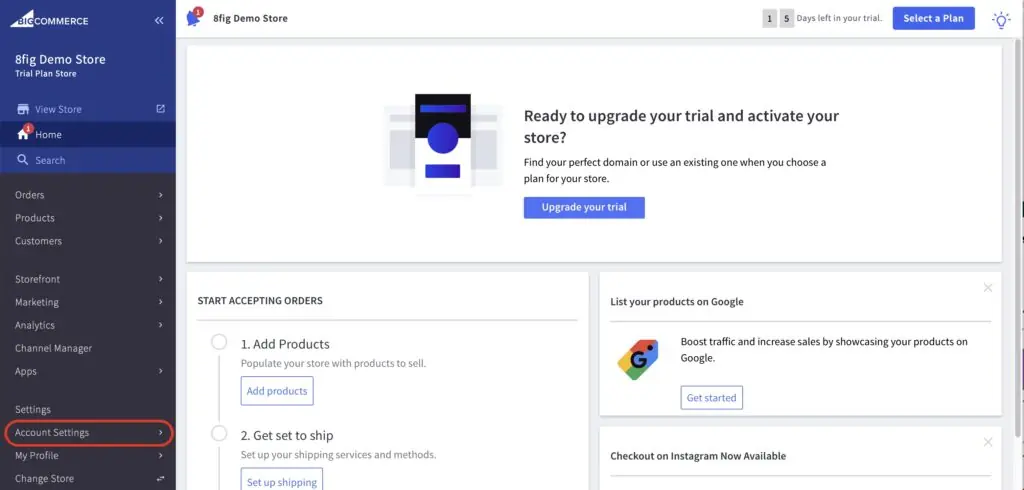Expand the Storefront submenu chevron
Screen dimensions: 1024x490
click(161, 279)
